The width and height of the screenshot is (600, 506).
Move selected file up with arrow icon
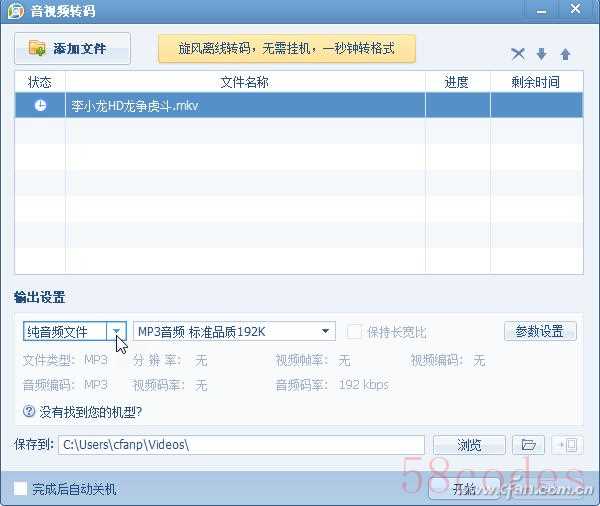point(565,54)
